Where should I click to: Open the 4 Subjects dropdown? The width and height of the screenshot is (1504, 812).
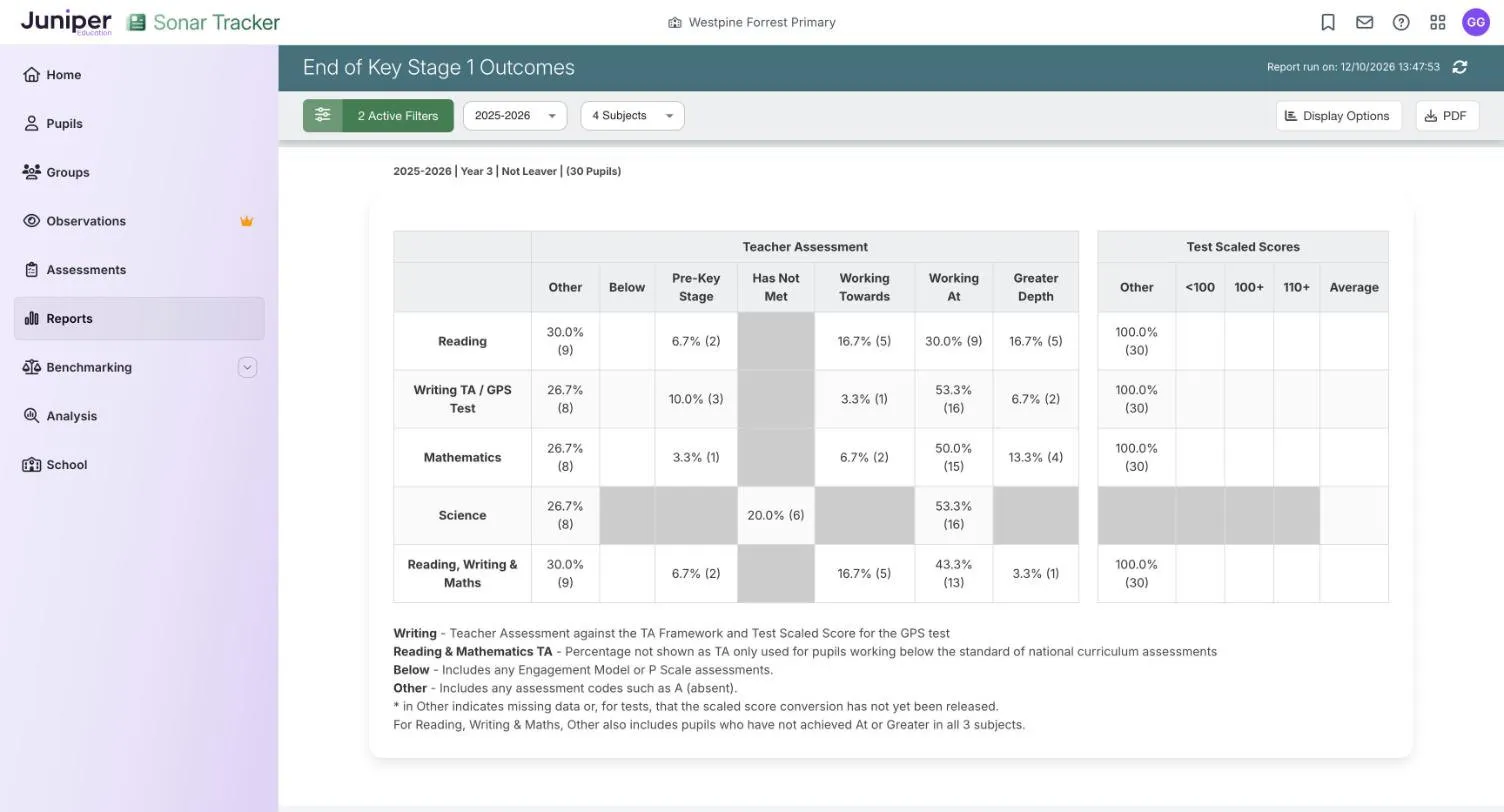632,115
